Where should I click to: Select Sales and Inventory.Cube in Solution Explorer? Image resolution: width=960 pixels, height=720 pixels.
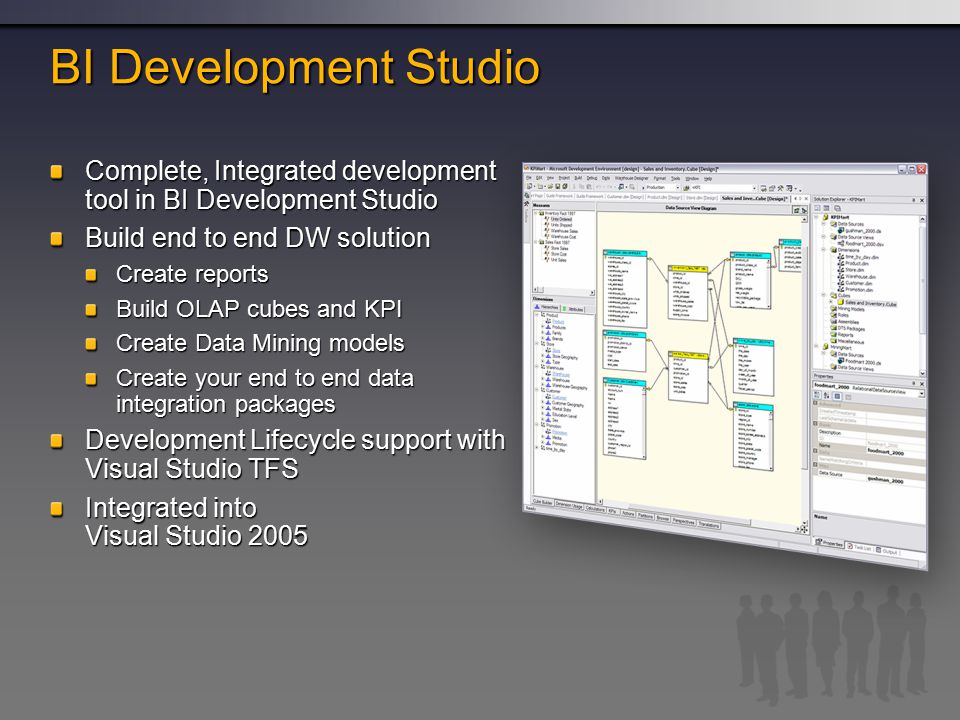click(x=871, y=304)
